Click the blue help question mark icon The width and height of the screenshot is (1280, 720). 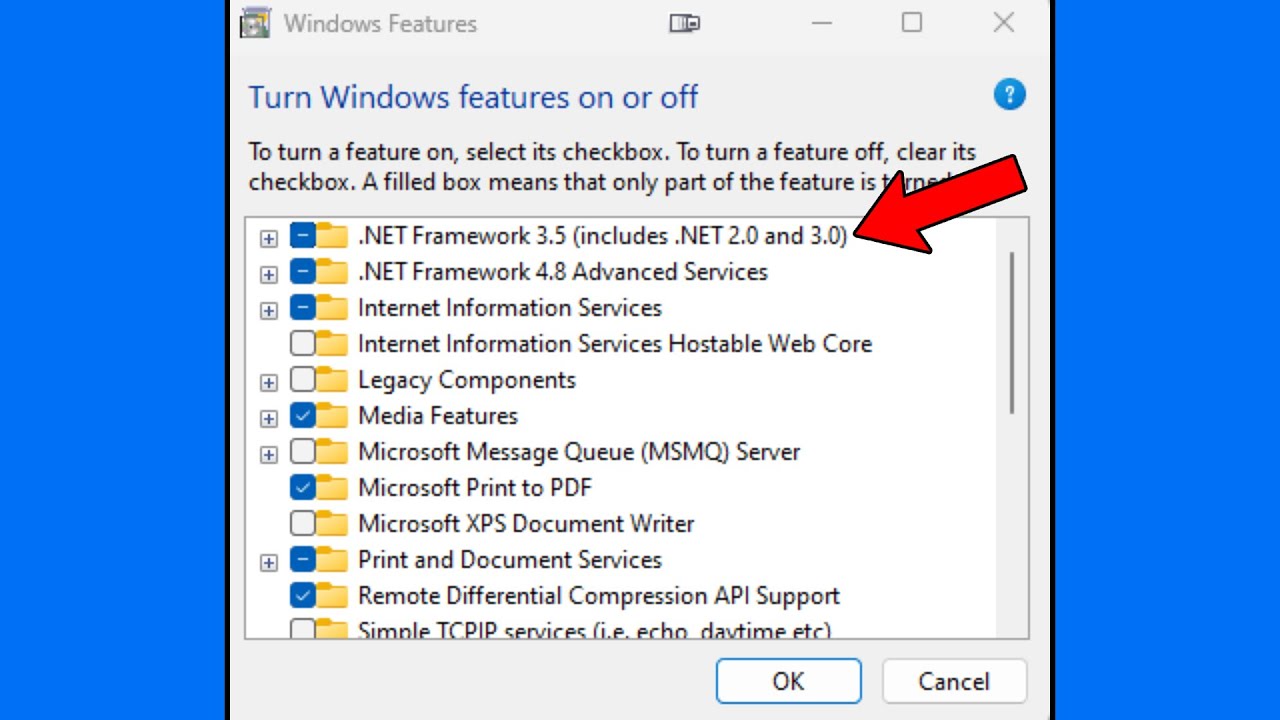(x=1009, y=95)
